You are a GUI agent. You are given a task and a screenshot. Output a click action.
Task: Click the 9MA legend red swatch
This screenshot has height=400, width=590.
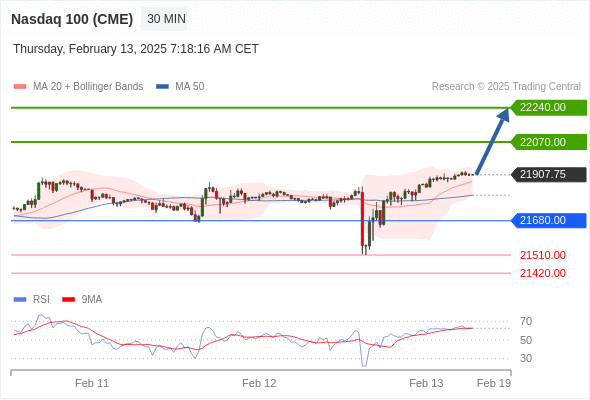[x=68, y=300]
